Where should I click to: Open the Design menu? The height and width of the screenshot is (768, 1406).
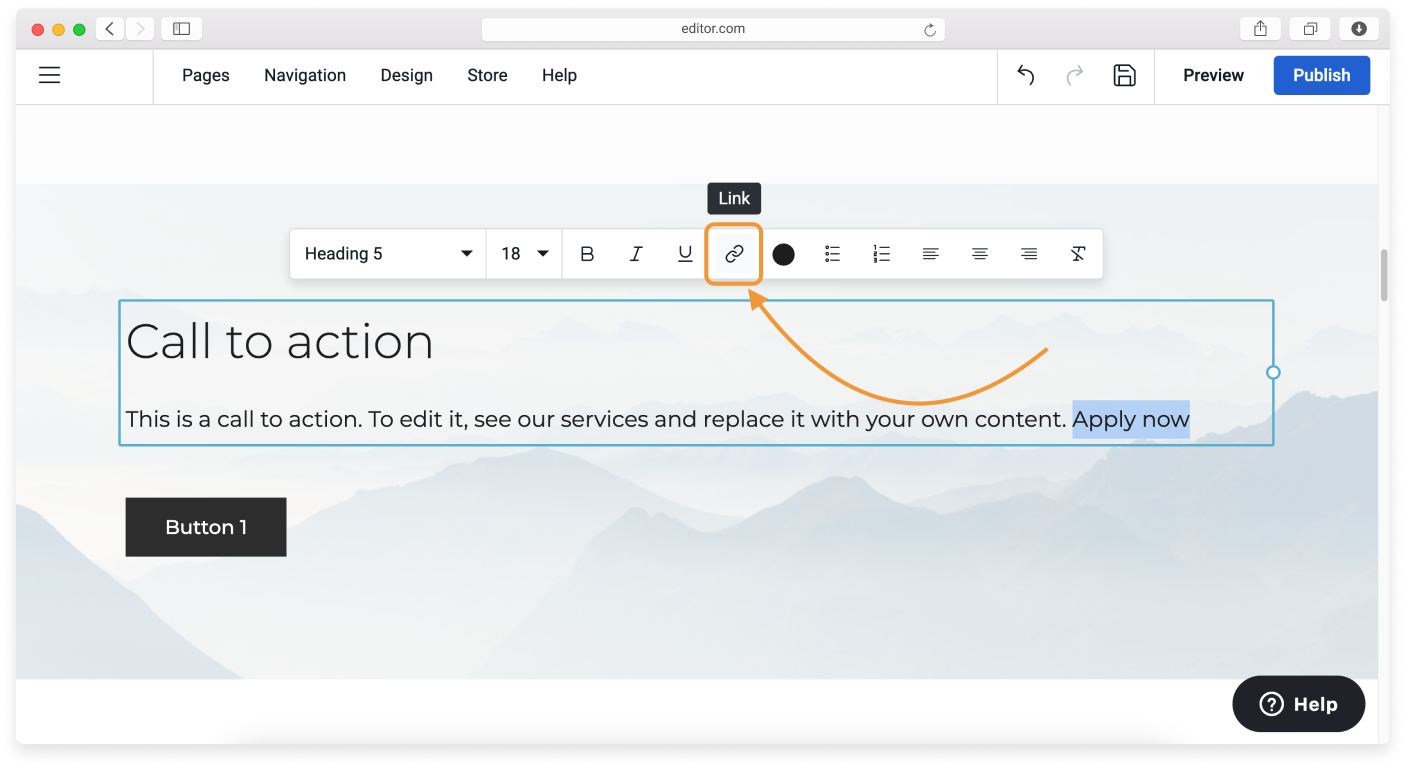tap(406, 75)
